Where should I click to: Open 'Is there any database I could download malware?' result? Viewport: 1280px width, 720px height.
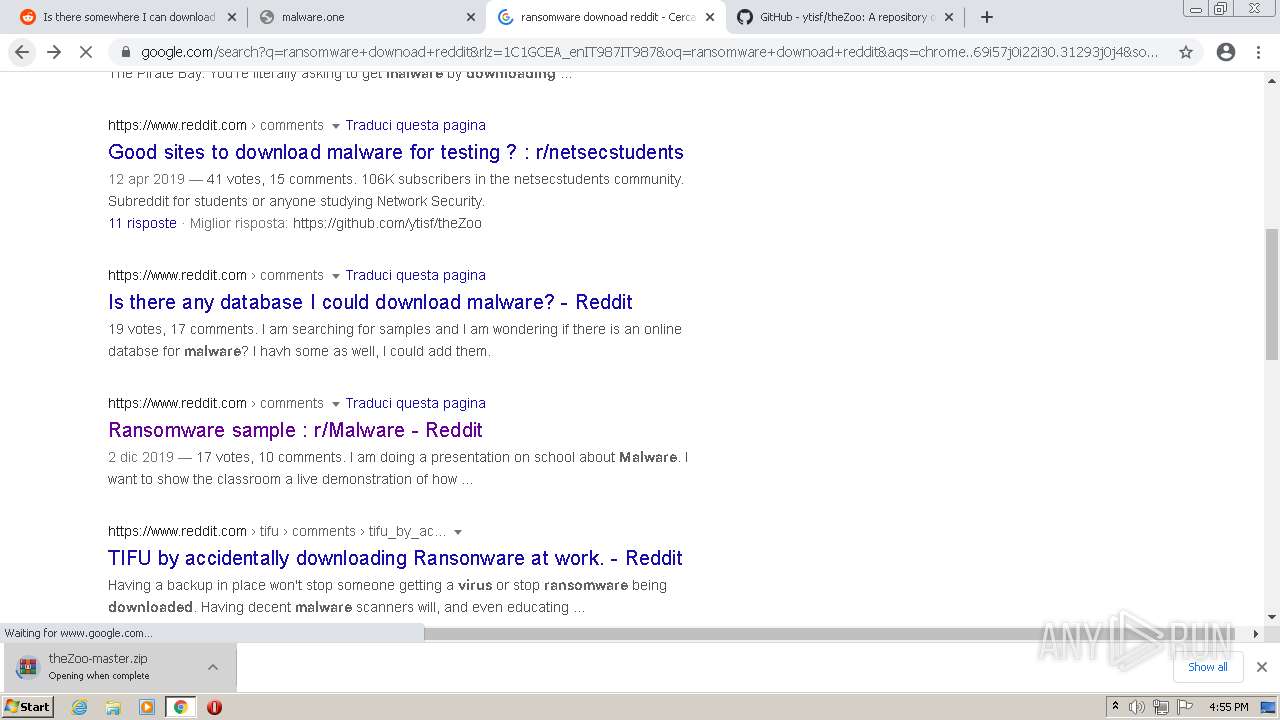pyautogui.click(x=370, y=302)
